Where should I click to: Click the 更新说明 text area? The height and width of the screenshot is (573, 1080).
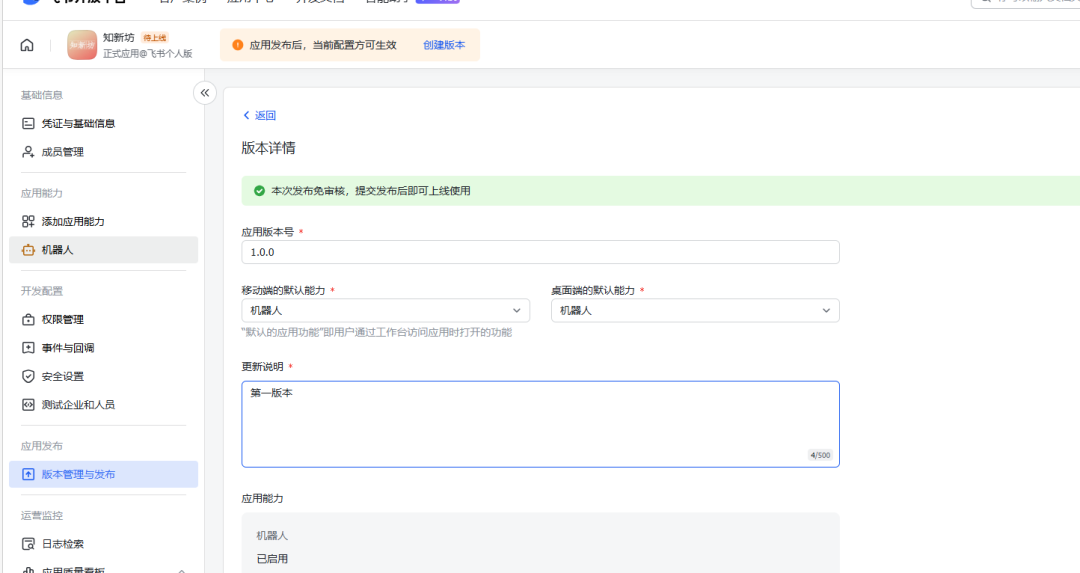tap(540, 424)
